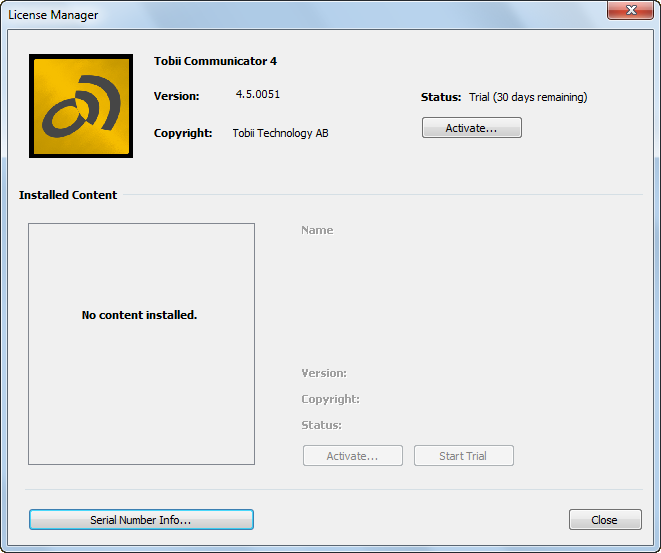Viewport: 661px width, 553px height.
Task: Click the disabled Activate button beside Start Trial
Action: tap(352, 456)
